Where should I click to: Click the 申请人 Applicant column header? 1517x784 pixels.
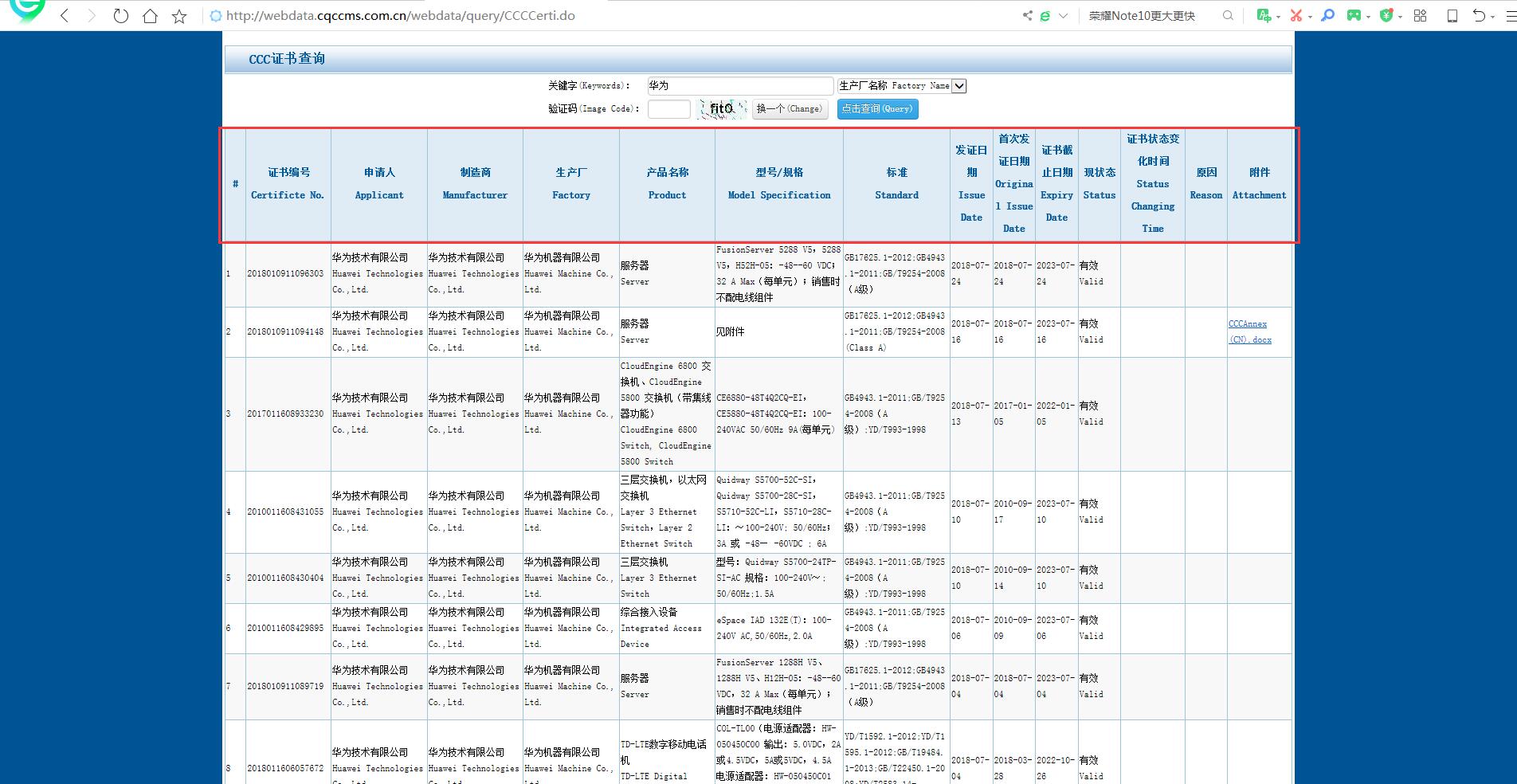coord(379,184)
